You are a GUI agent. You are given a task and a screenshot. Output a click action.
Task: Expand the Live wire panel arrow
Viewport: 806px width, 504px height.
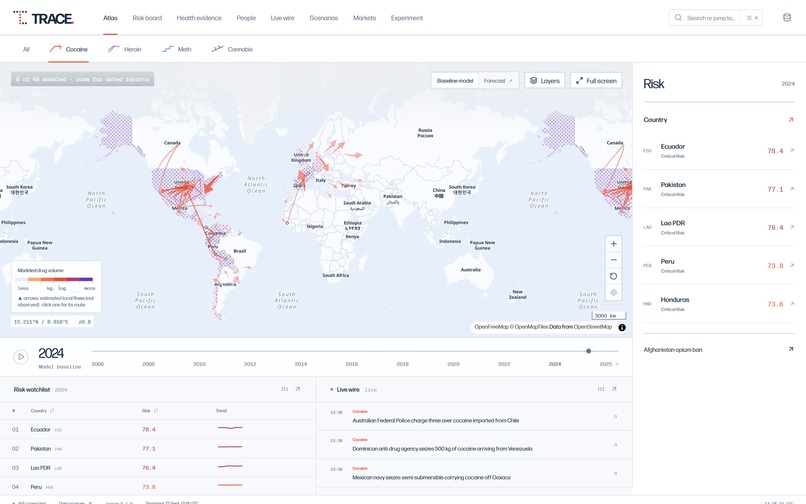coord(614,389)
